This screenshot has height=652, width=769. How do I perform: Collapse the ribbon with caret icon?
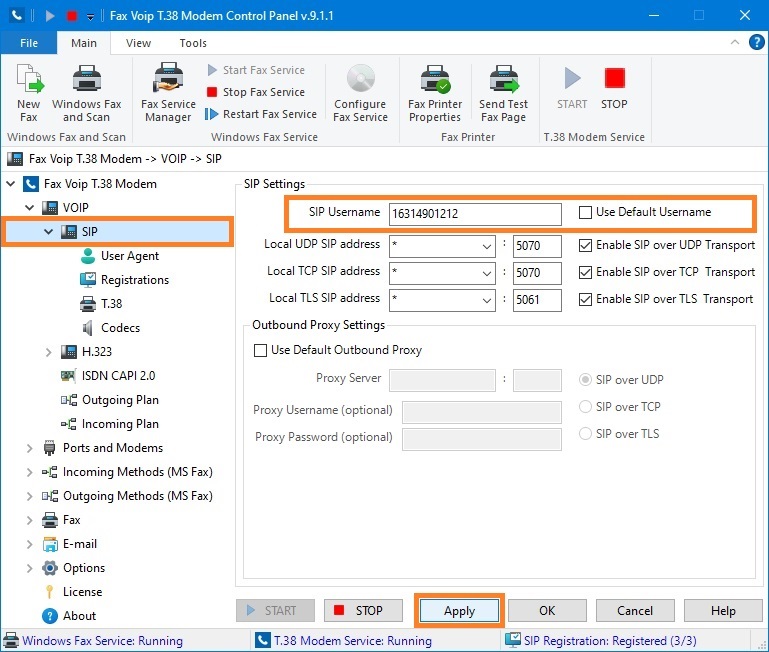click(735, 42)
